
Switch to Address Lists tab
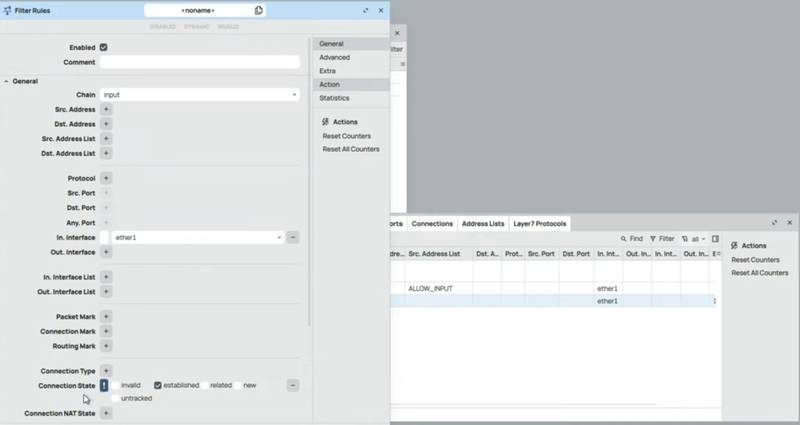pos(483,223)
